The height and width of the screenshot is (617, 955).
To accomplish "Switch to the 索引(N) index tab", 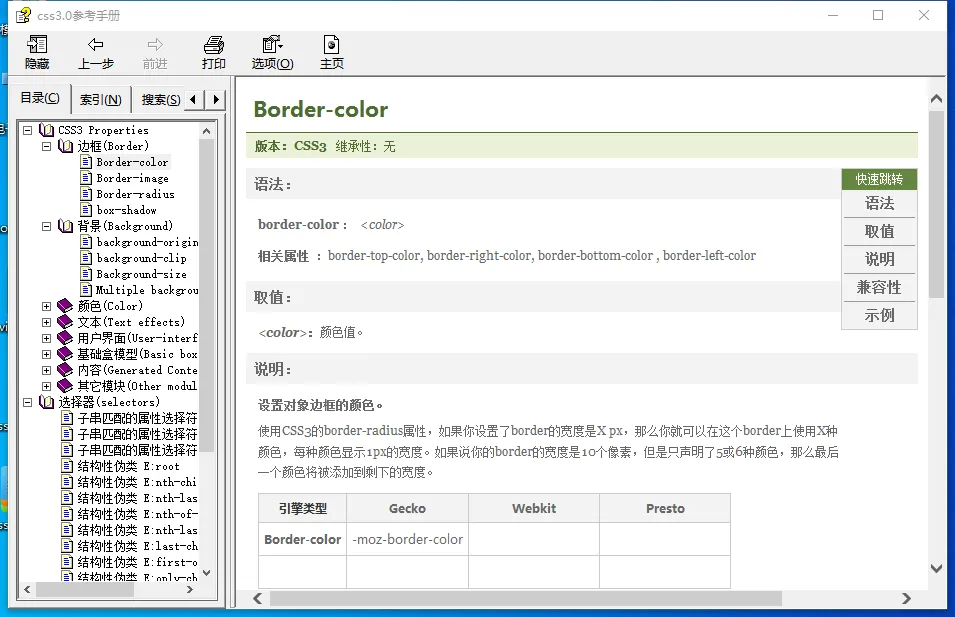I will point(100,99).
